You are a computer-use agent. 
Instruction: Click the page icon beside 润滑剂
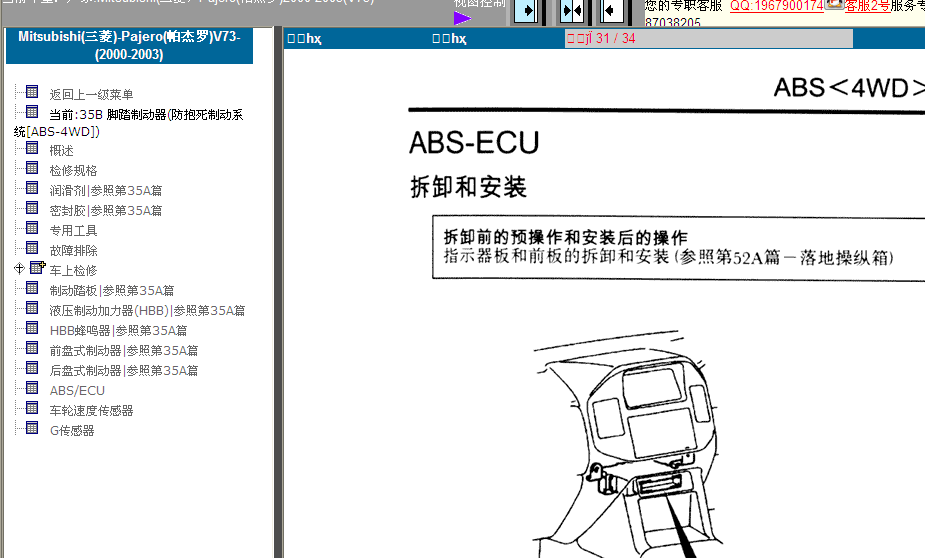(x=32, y=188)
